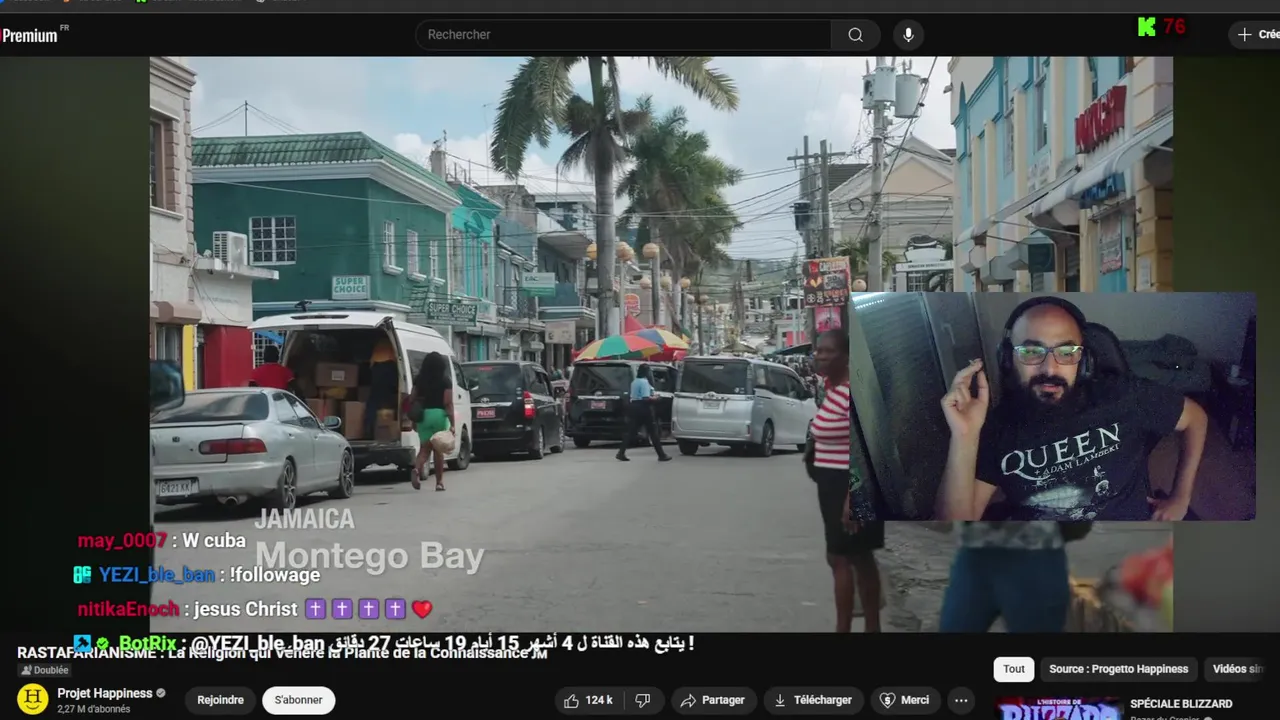1280x720 pixels.
Task: Click the nitikaEnoch chat username
Action: [127, 609]
